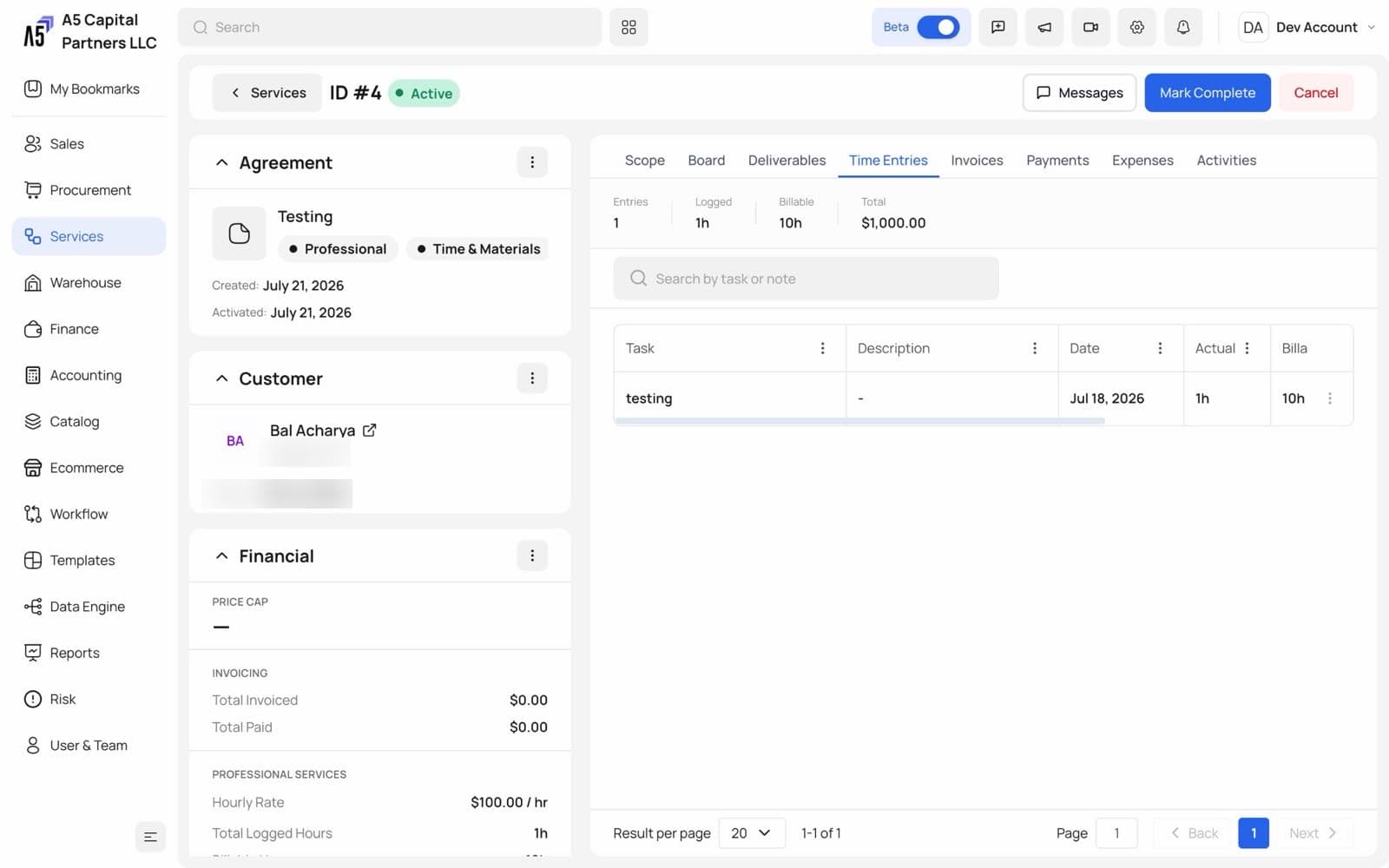Viewport: 1389px width, 868px height.
Task: Open the Agreement section options menu
Action: click(x=532, y=162)
